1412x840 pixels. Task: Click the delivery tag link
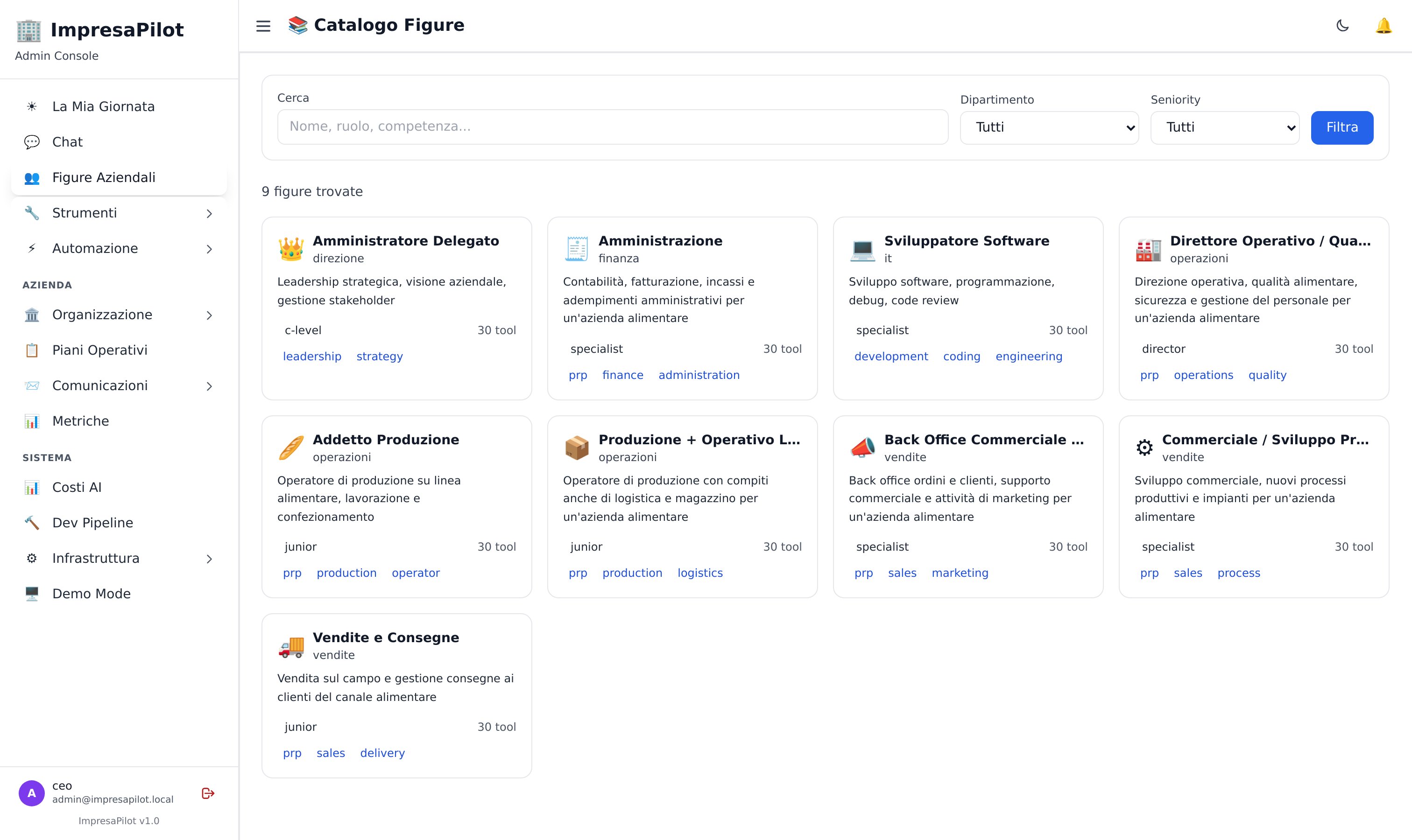(382, 753)
